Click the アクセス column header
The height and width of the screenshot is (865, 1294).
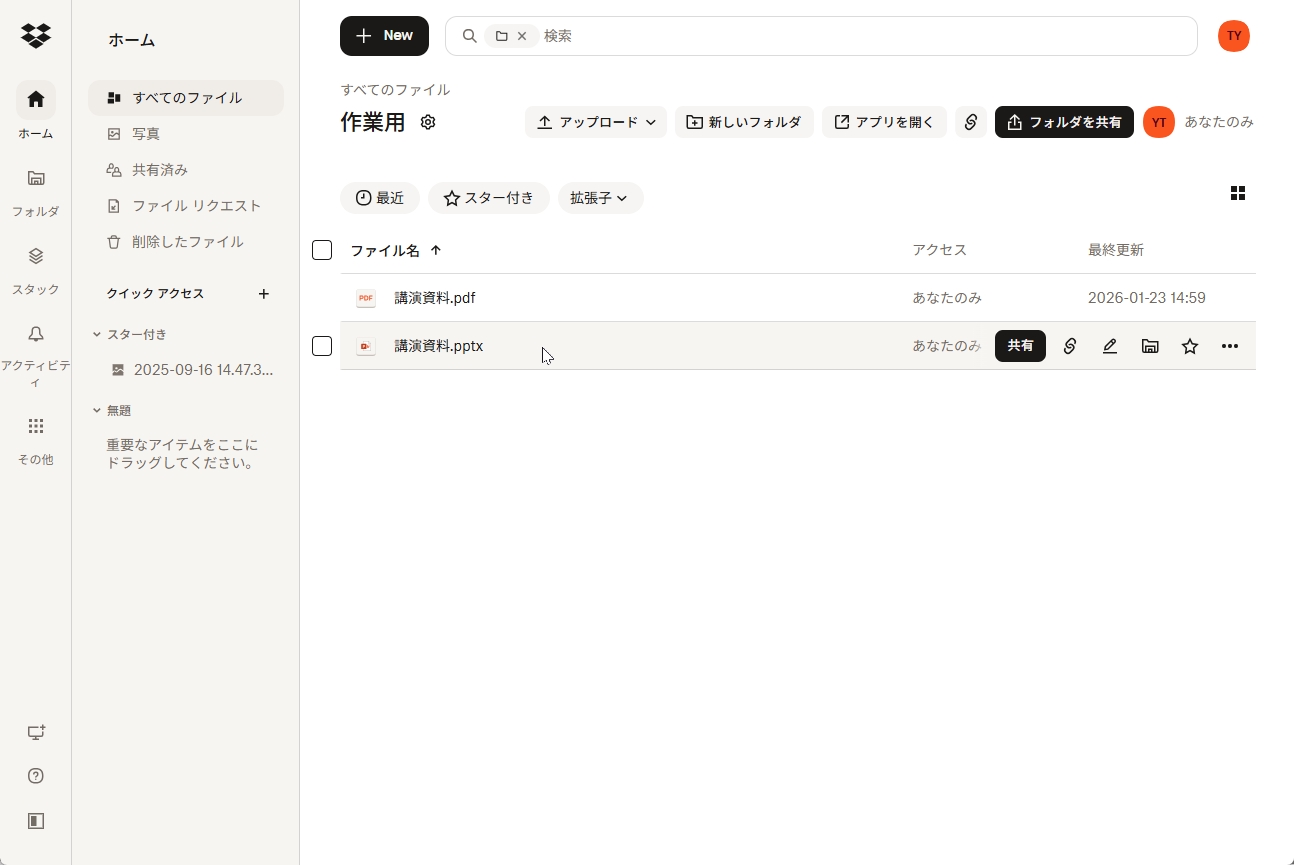pos(939,250)
